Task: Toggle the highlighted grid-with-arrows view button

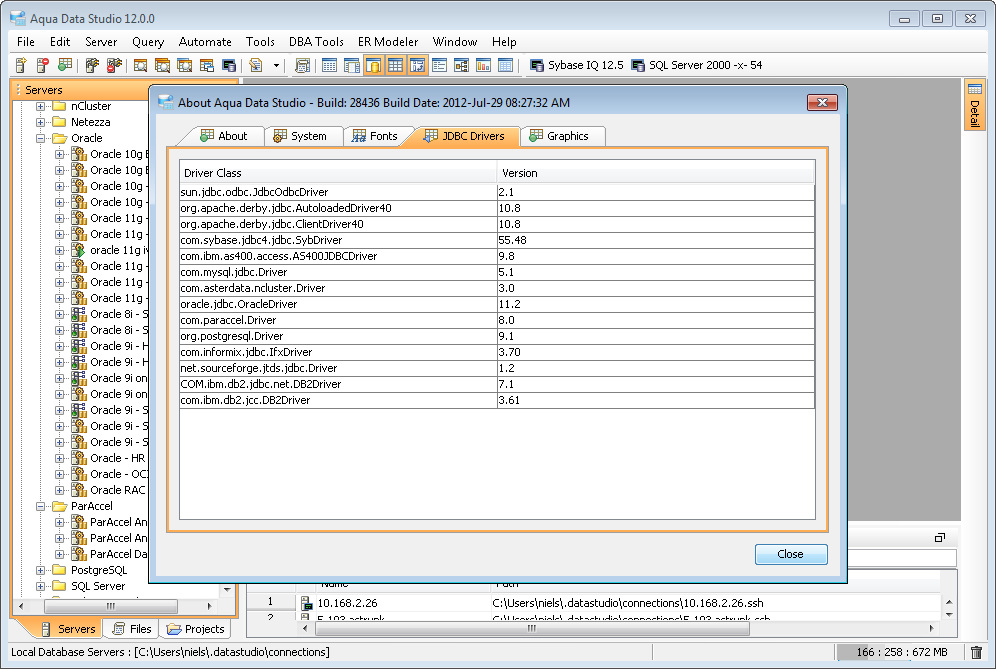Action: pos(417,65)
